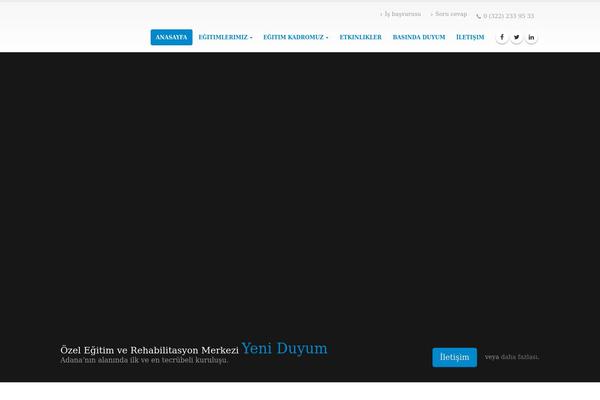
Task: Click the veya daha fazlası link
Action: click(512, 357)
